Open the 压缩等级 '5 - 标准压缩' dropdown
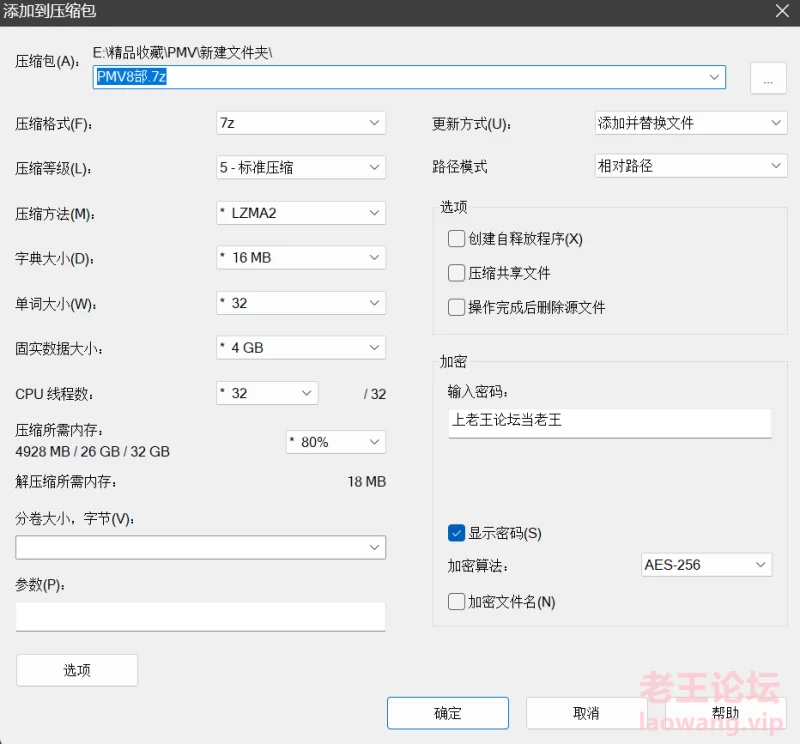 point(301,167)
